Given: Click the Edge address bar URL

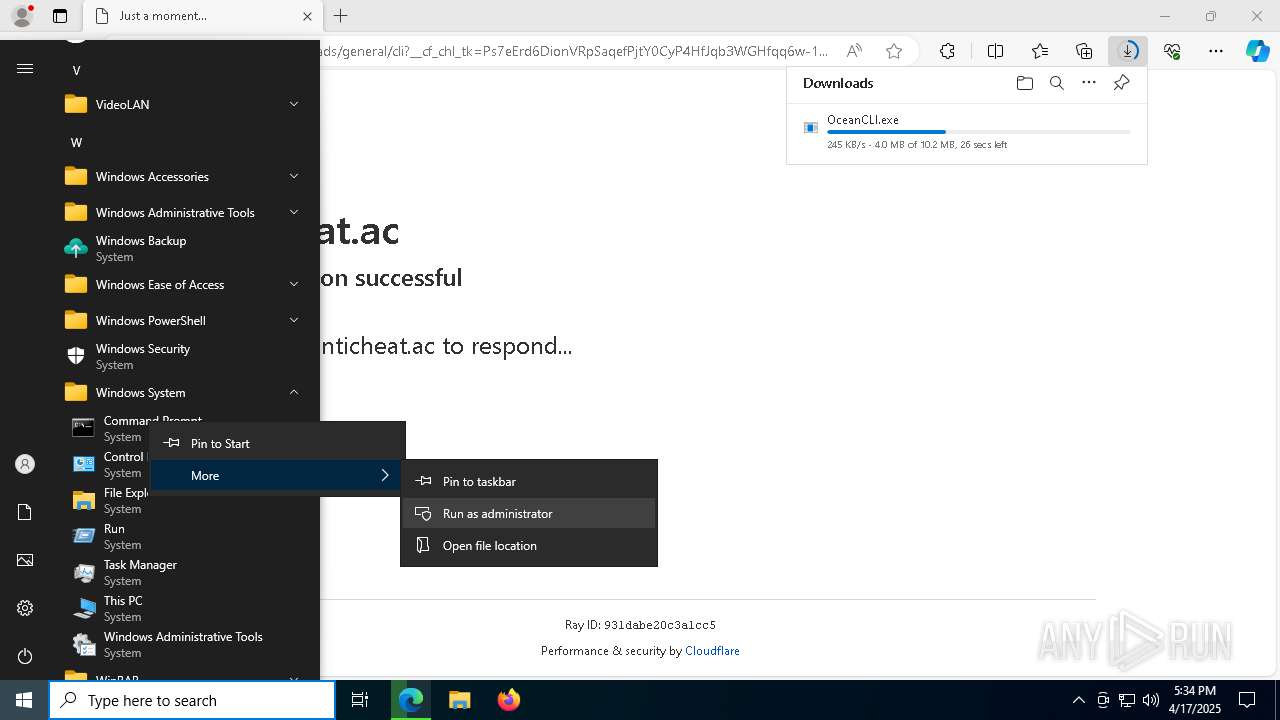Looking at the screenshot, I should [x=573, y=51].
